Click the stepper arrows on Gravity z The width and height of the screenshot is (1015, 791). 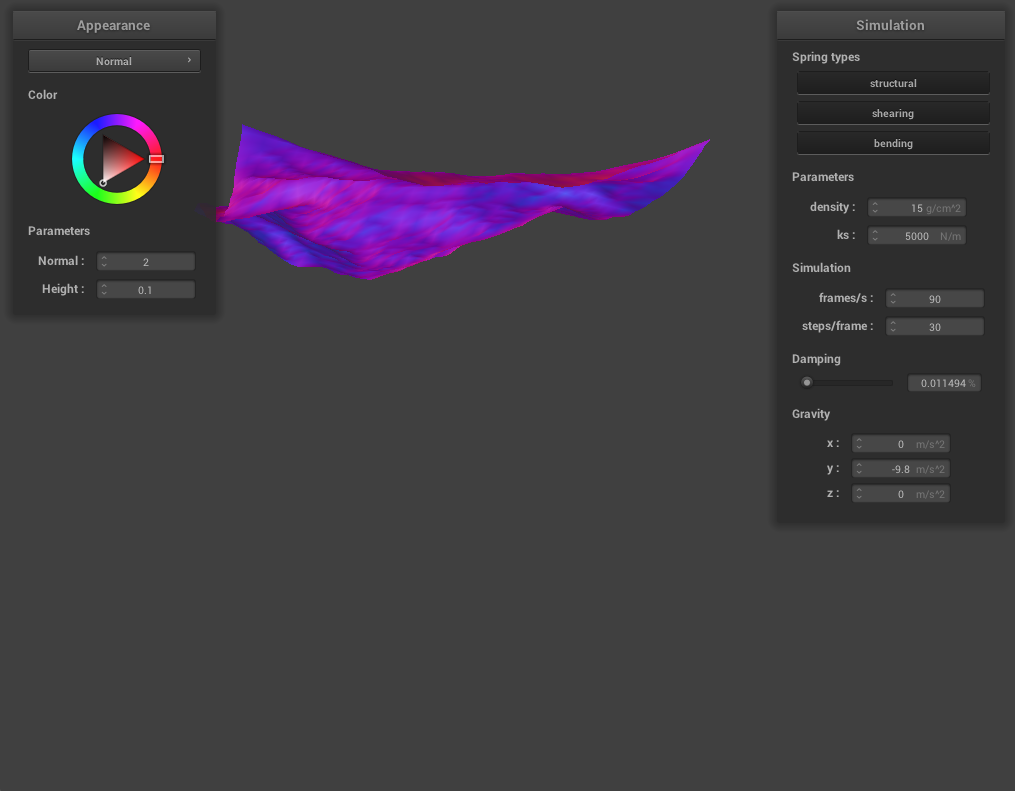click(859, 494)
